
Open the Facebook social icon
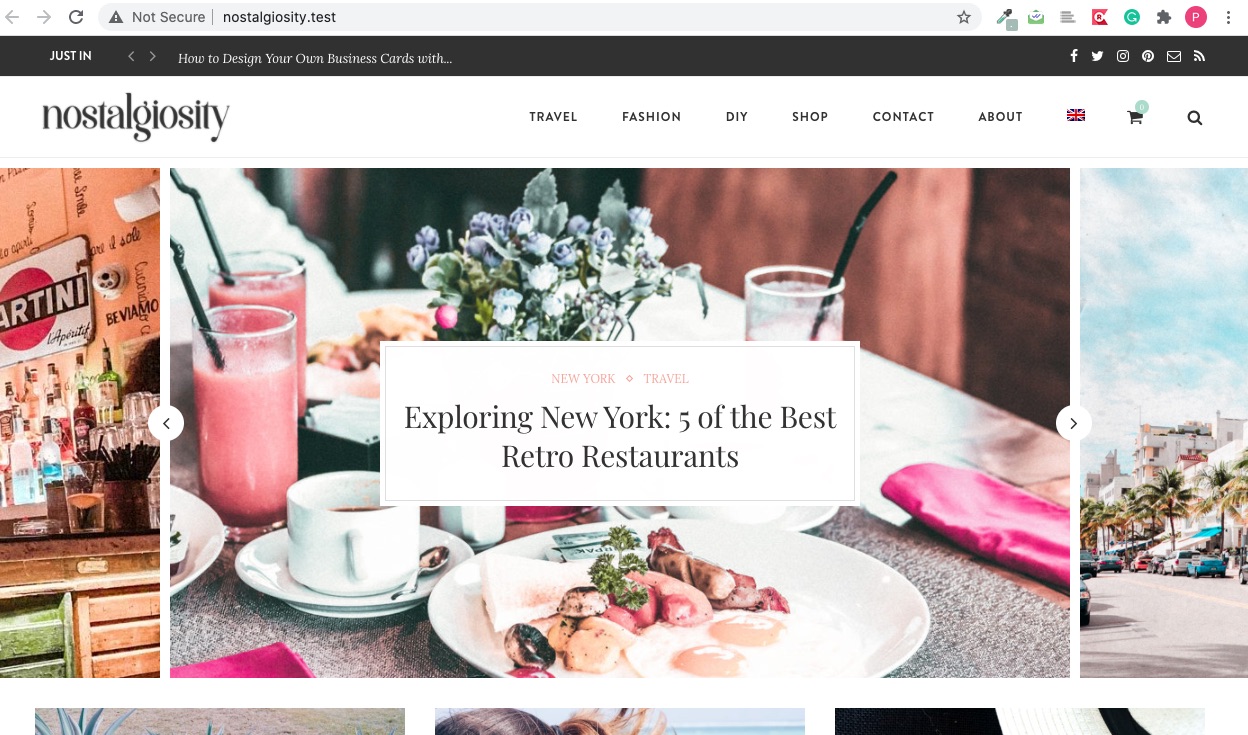coord(1074,57)
